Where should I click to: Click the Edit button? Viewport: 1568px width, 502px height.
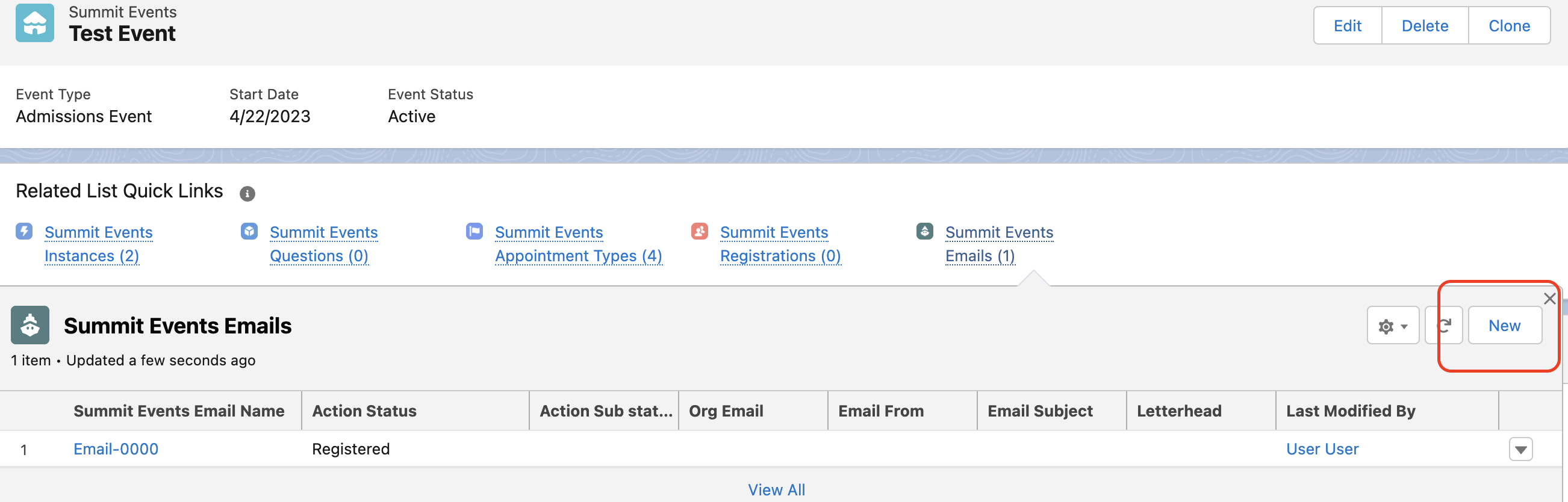1348,25
